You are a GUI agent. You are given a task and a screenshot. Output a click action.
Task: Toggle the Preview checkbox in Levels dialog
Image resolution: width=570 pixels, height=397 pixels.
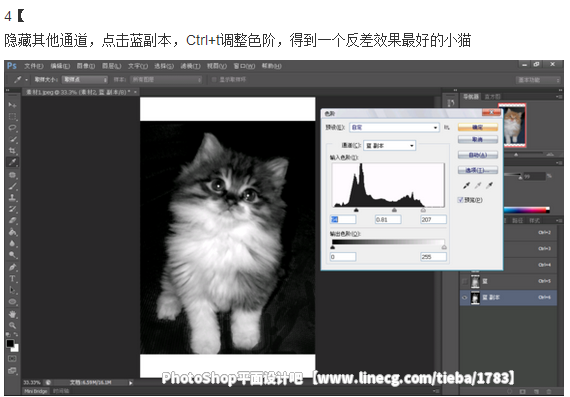pyautogui.click(x=460, y=200)
